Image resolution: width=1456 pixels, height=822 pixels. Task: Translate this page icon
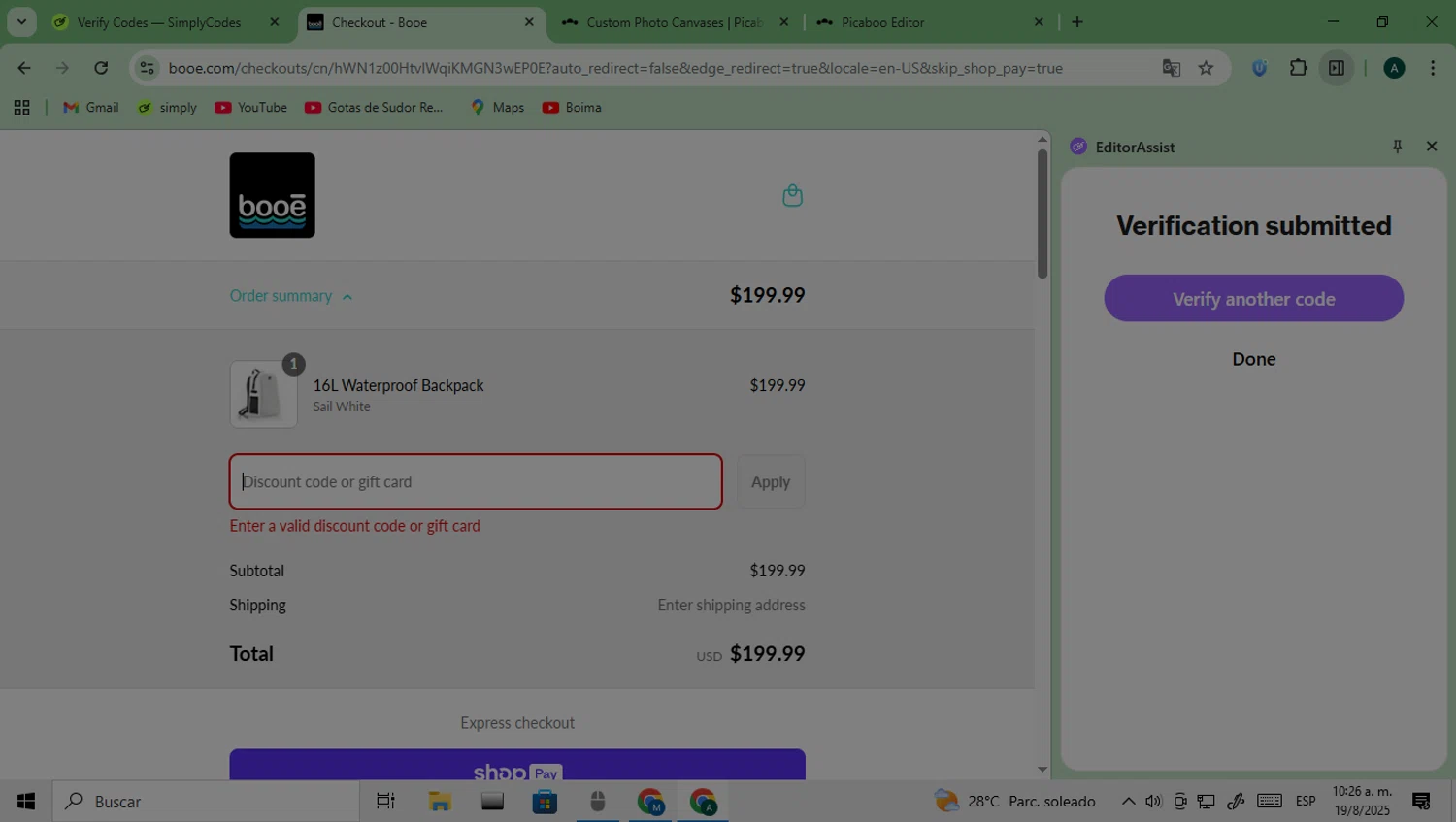(1172, 68)
